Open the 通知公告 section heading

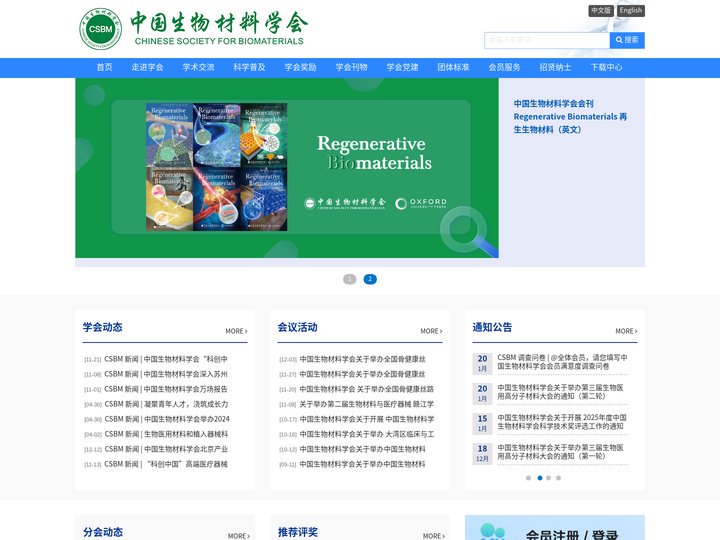point(492,327)
